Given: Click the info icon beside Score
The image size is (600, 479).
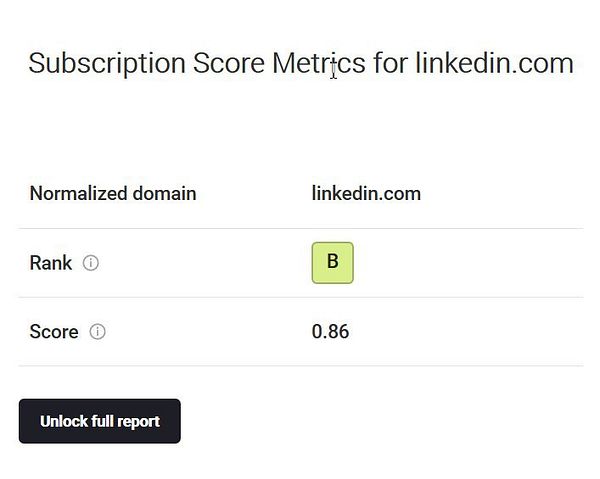Looking at the screenshot, I should [x=97, y=331].
